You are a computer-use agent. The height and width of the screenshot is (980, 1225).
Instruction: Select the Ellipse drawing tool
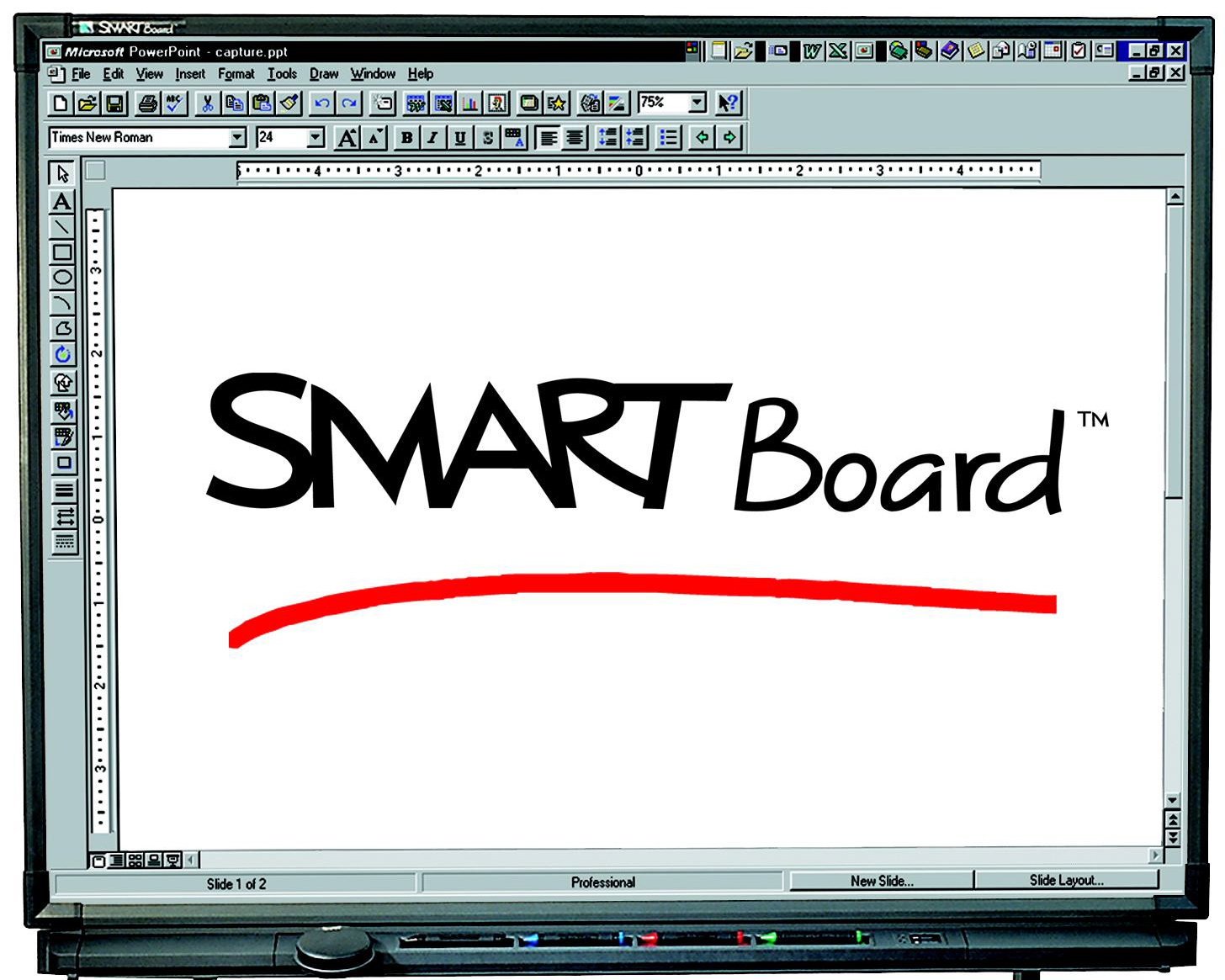[62, 278]
